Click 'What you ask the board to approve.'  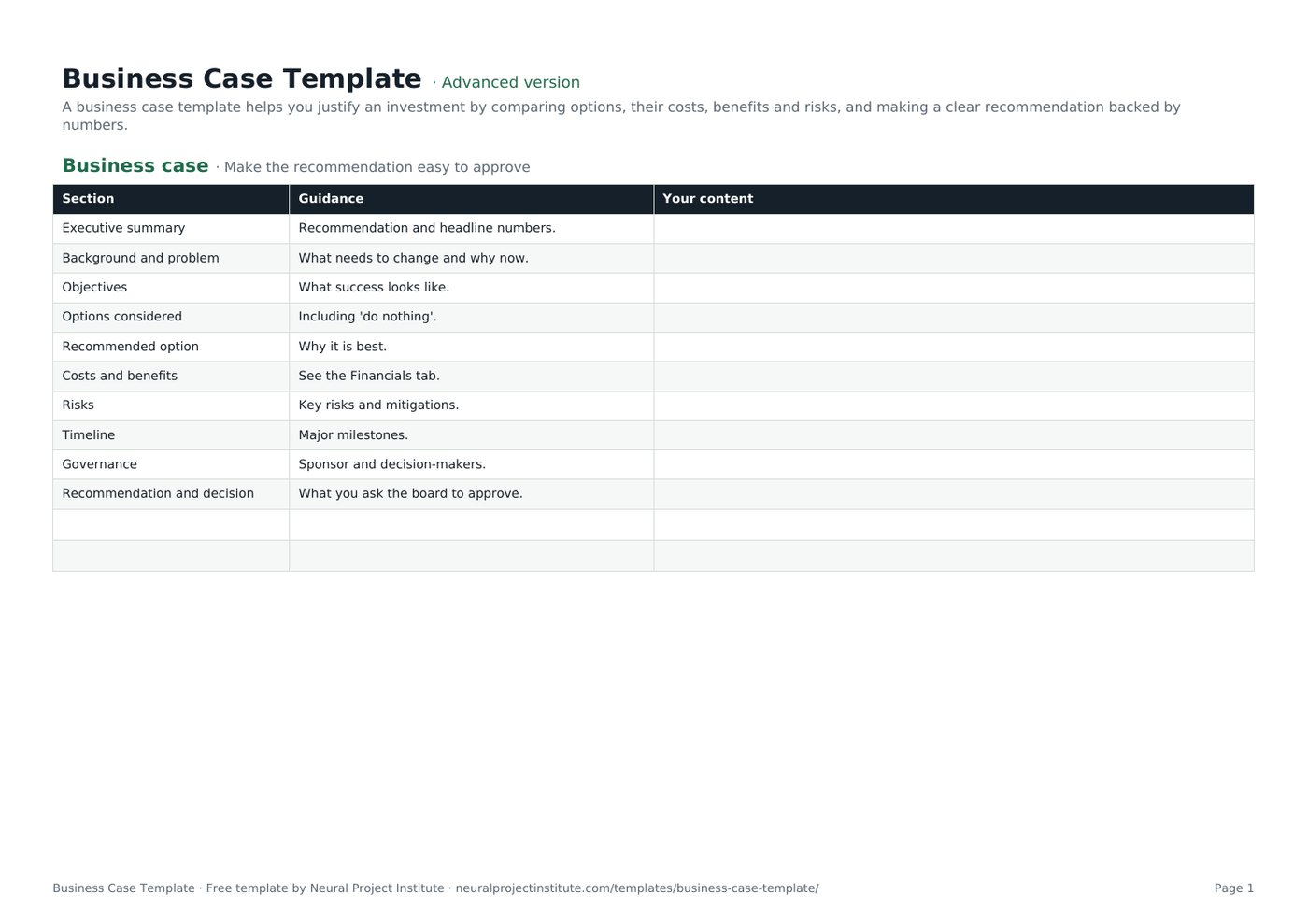pos(472,494)
